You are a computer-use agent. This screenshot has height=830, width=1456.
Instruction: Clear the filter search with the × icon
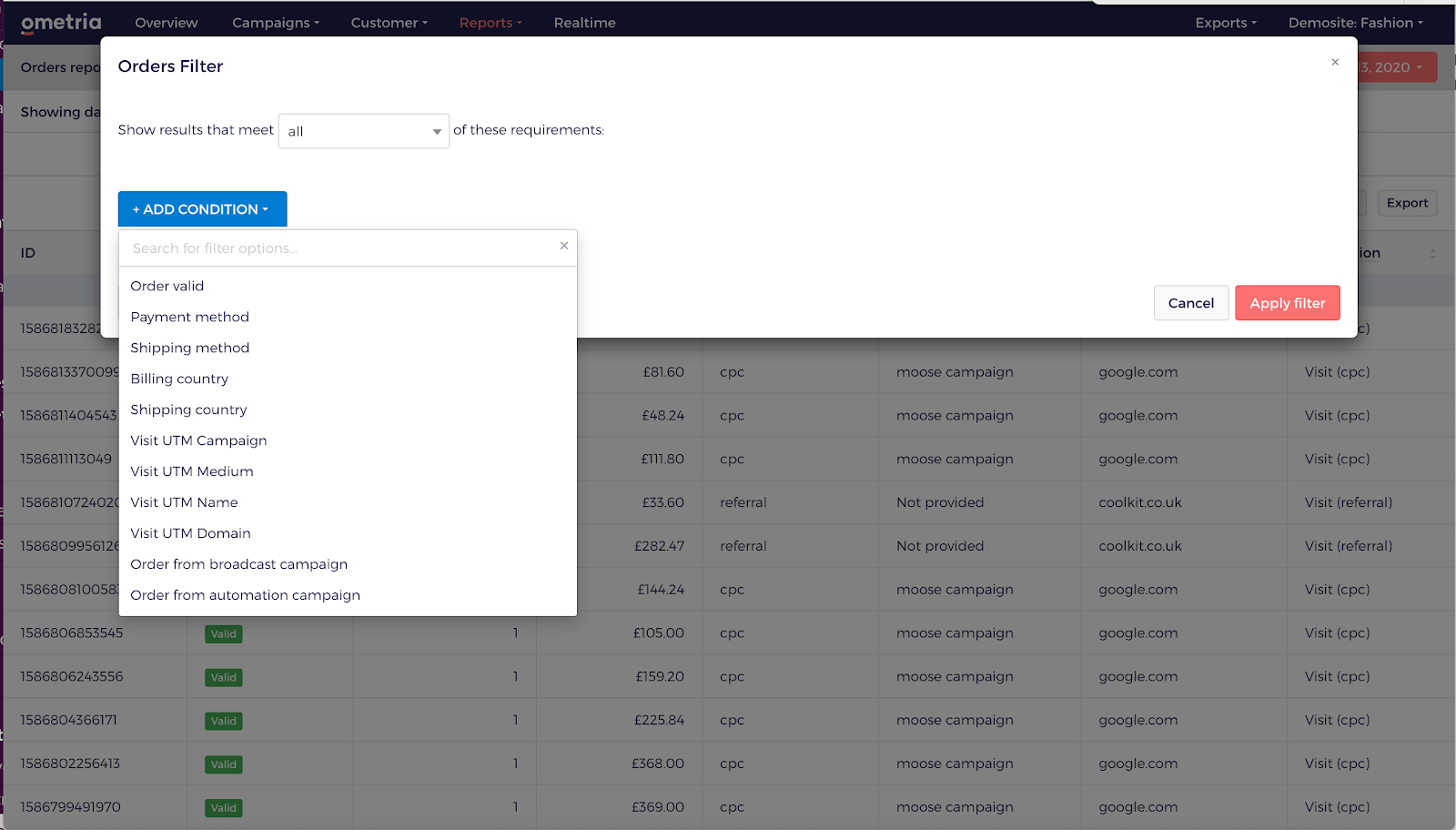(x=564, y=246)
